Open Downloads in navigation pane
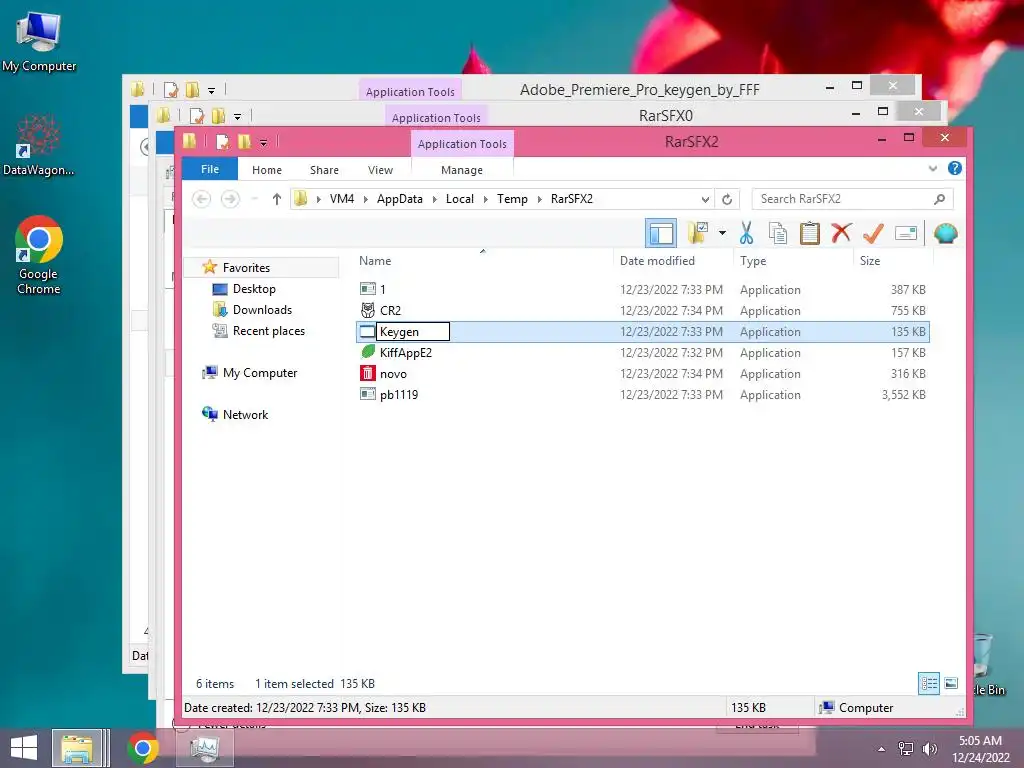1024x768 pixels. click(x=262, y=310)
